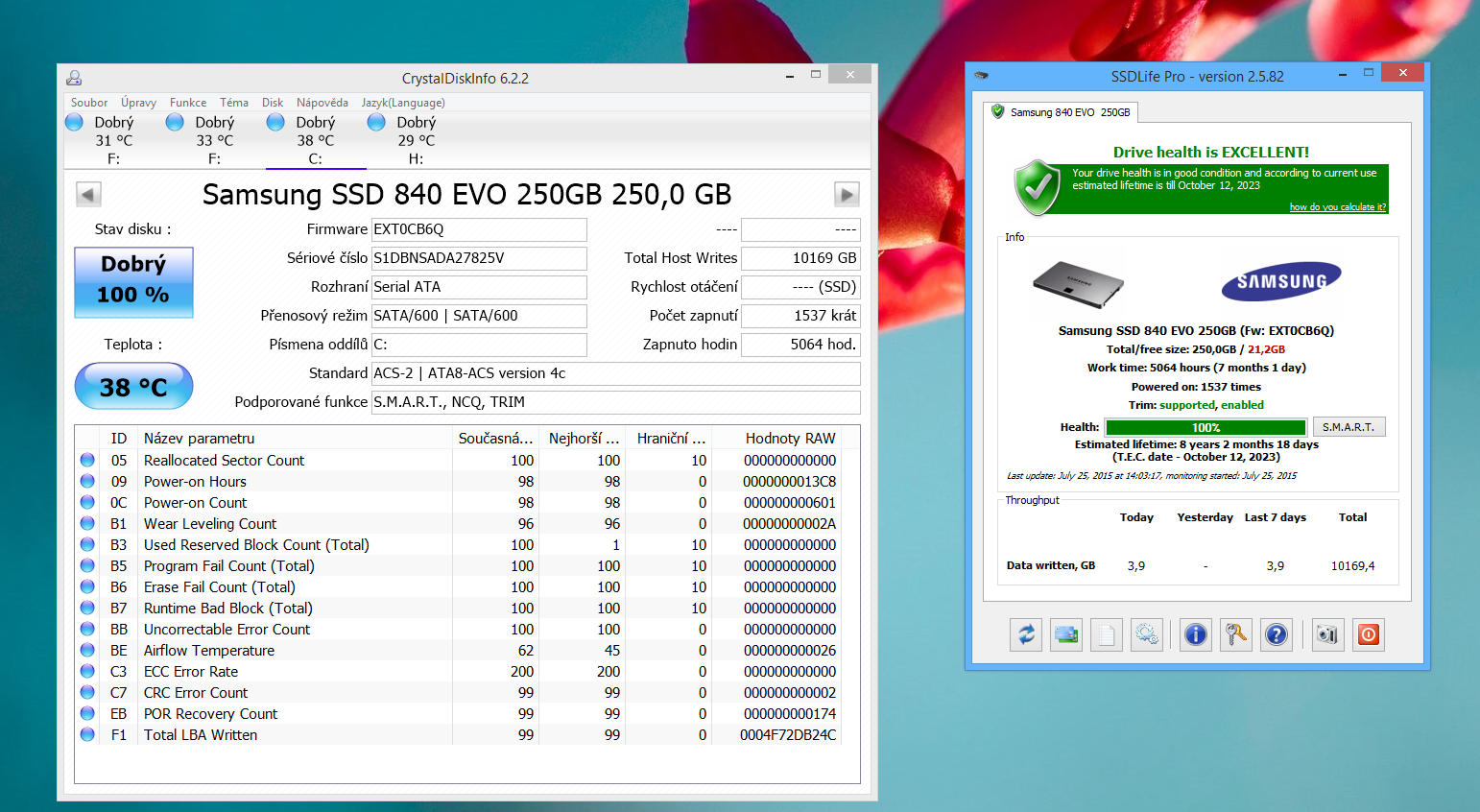Image resolution: width=1480 pixels, height=812 pixels.
Task: Click status orb of Airflow Temperature row
Action: point(87,650)
